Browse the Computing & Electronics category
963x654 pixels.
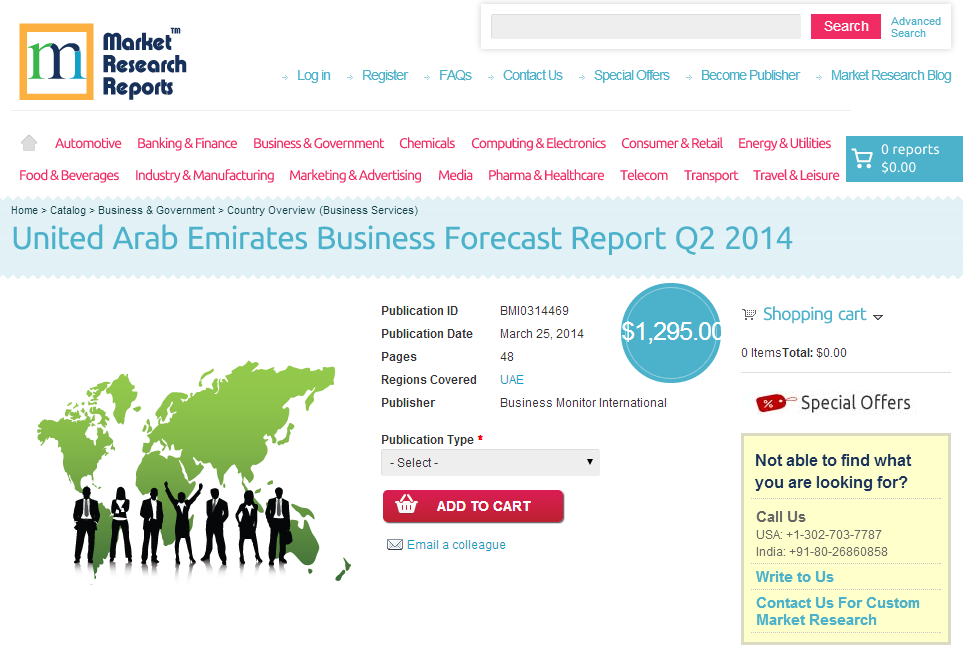tap(538, 143)
